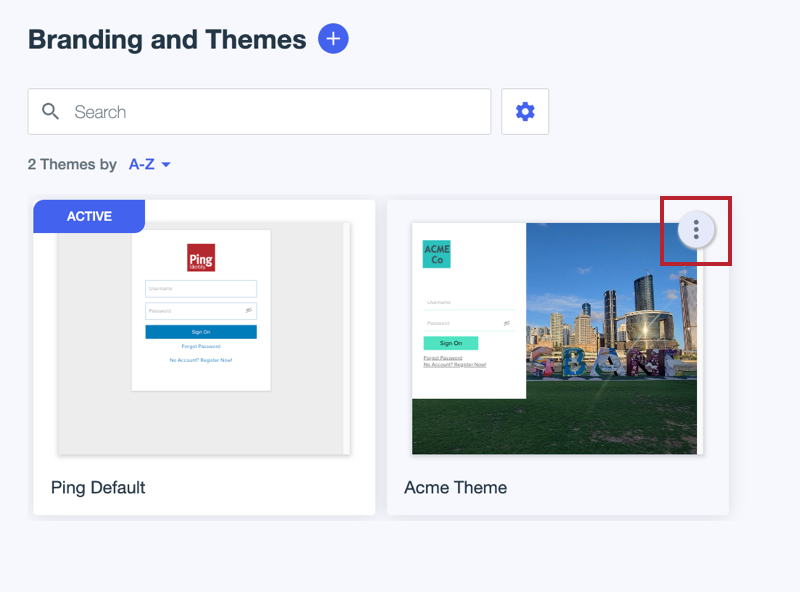Click the Ping Identity logo in preview
Screen dimensions: 800x592
(x=201, y=258)
